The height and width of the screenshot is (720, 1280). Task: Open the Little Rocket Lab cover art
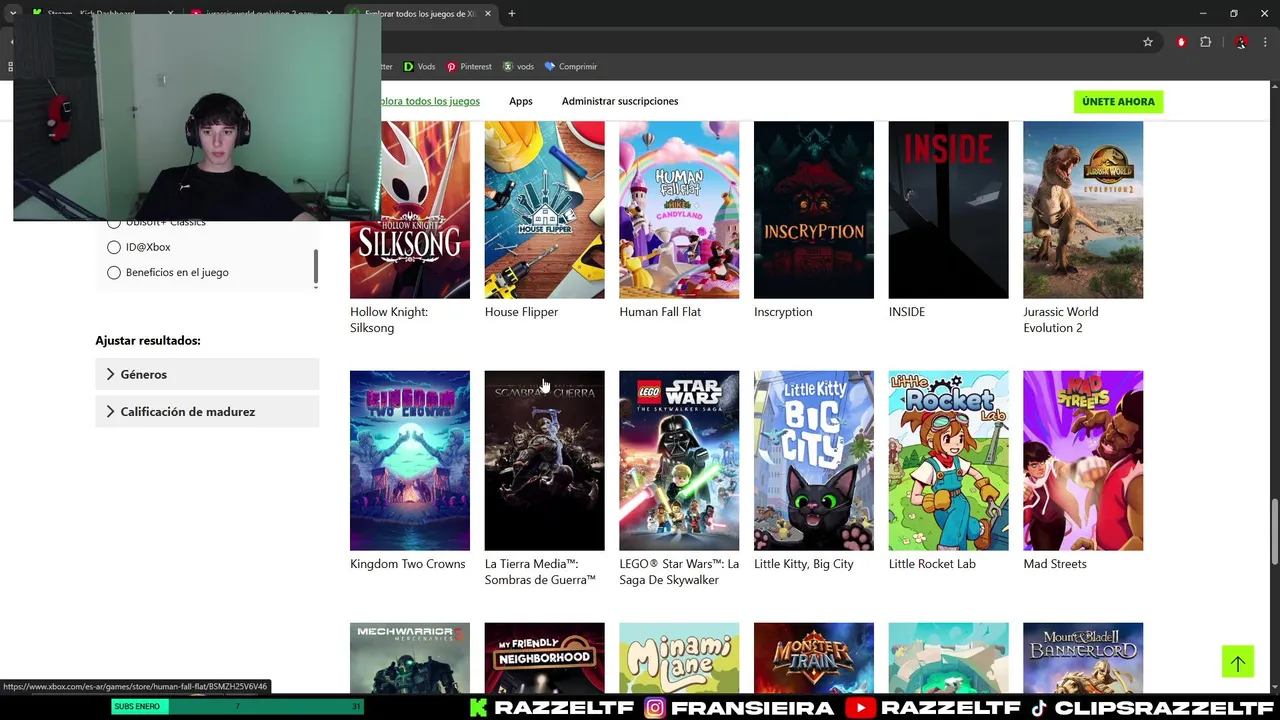pyautogui.click(x=948, y=460)
